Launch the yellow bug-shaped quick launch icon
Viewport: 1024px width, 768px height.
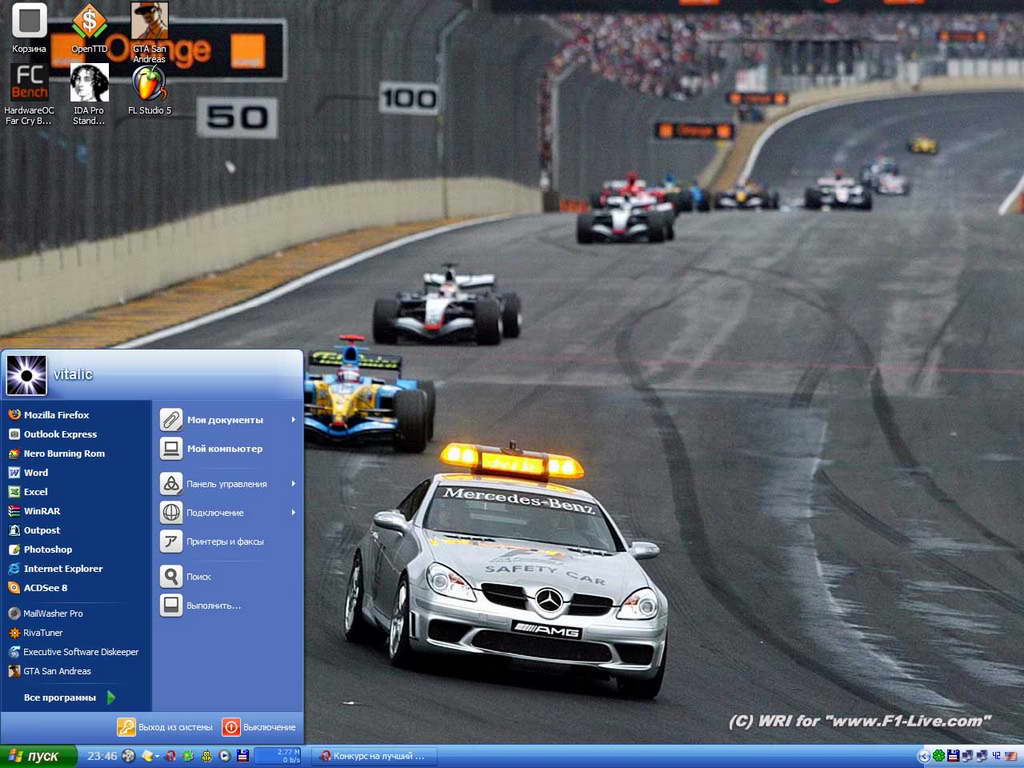tap(206, 756)
